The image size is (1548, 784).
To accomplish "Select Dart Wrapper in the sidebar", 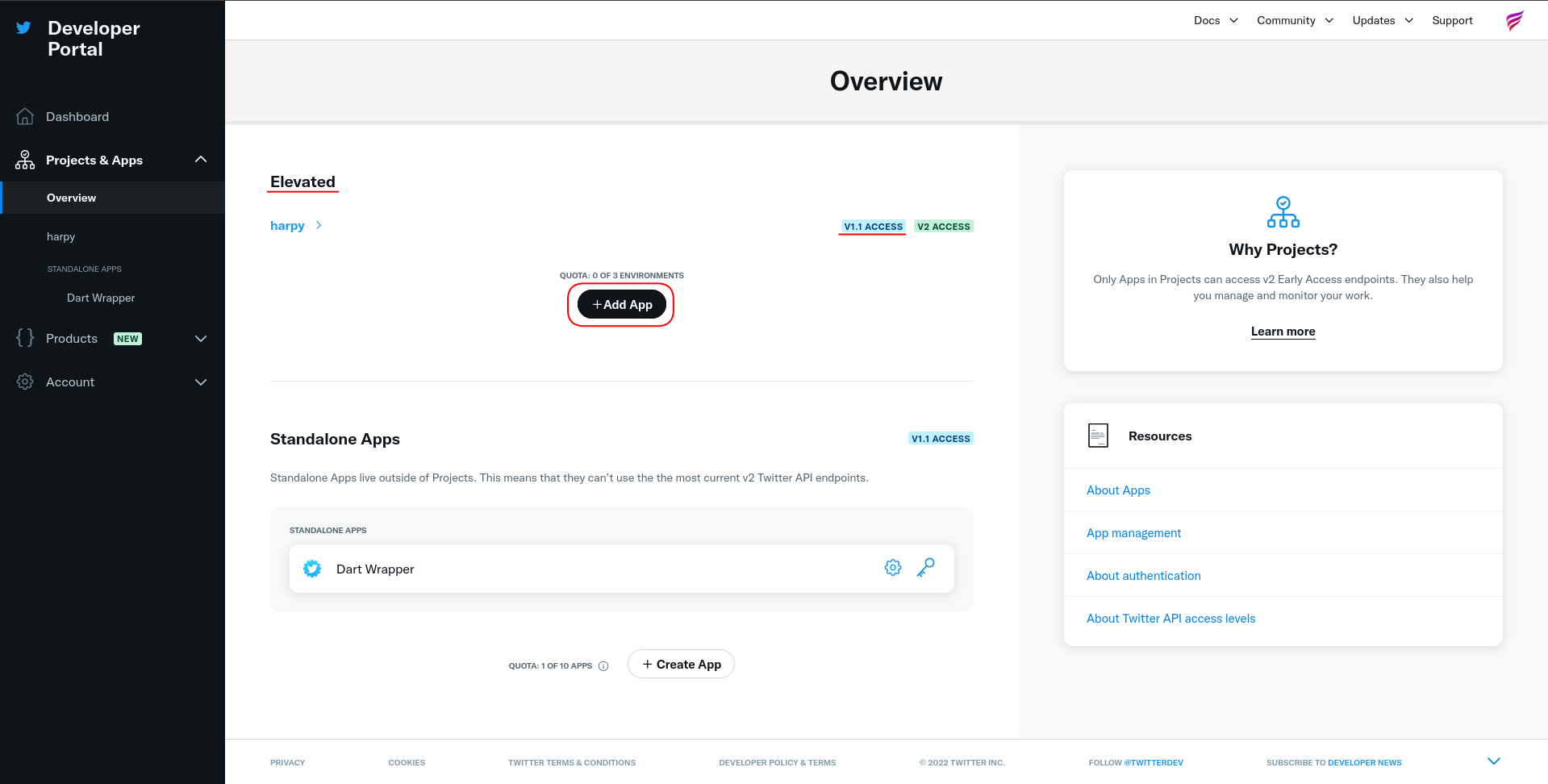I will [101, 298].
